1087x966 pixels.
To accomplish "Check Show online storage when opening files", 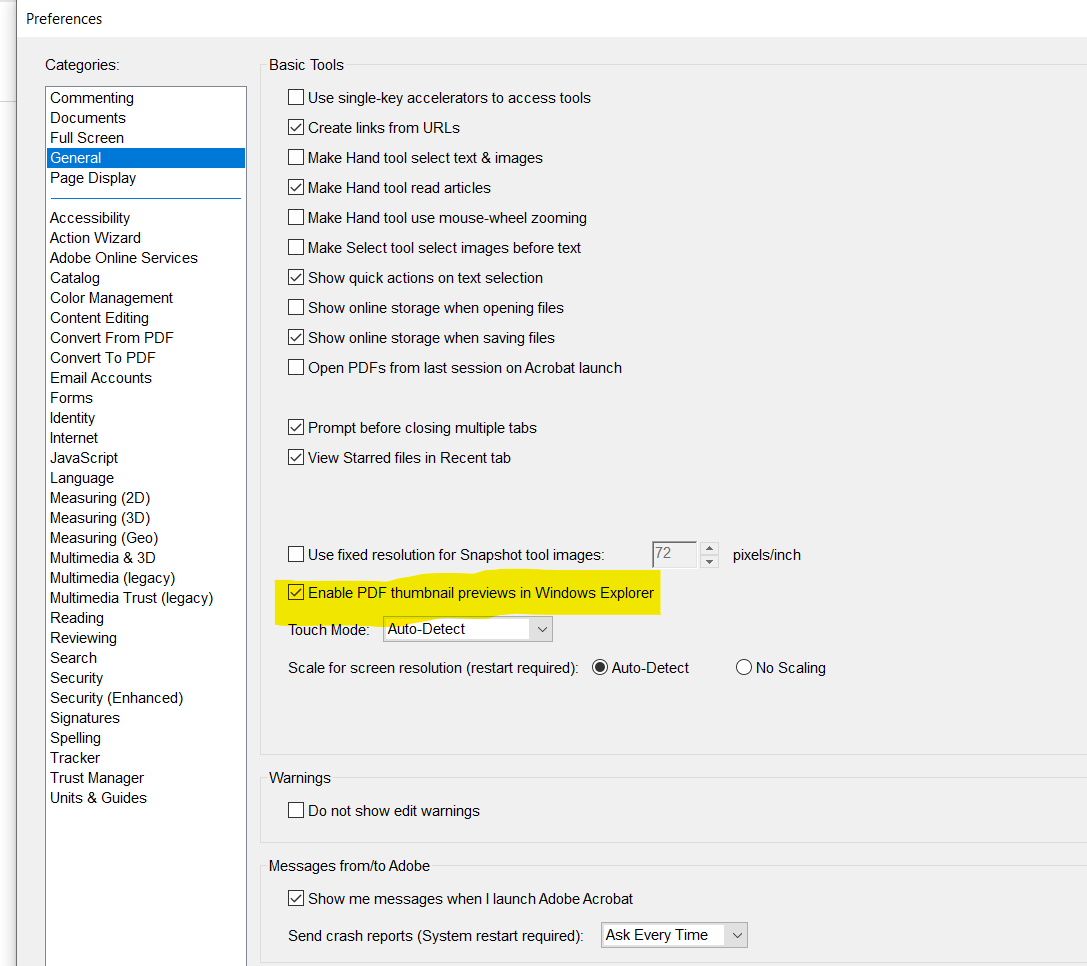I will pyautogui.click(x=296, y=307).
